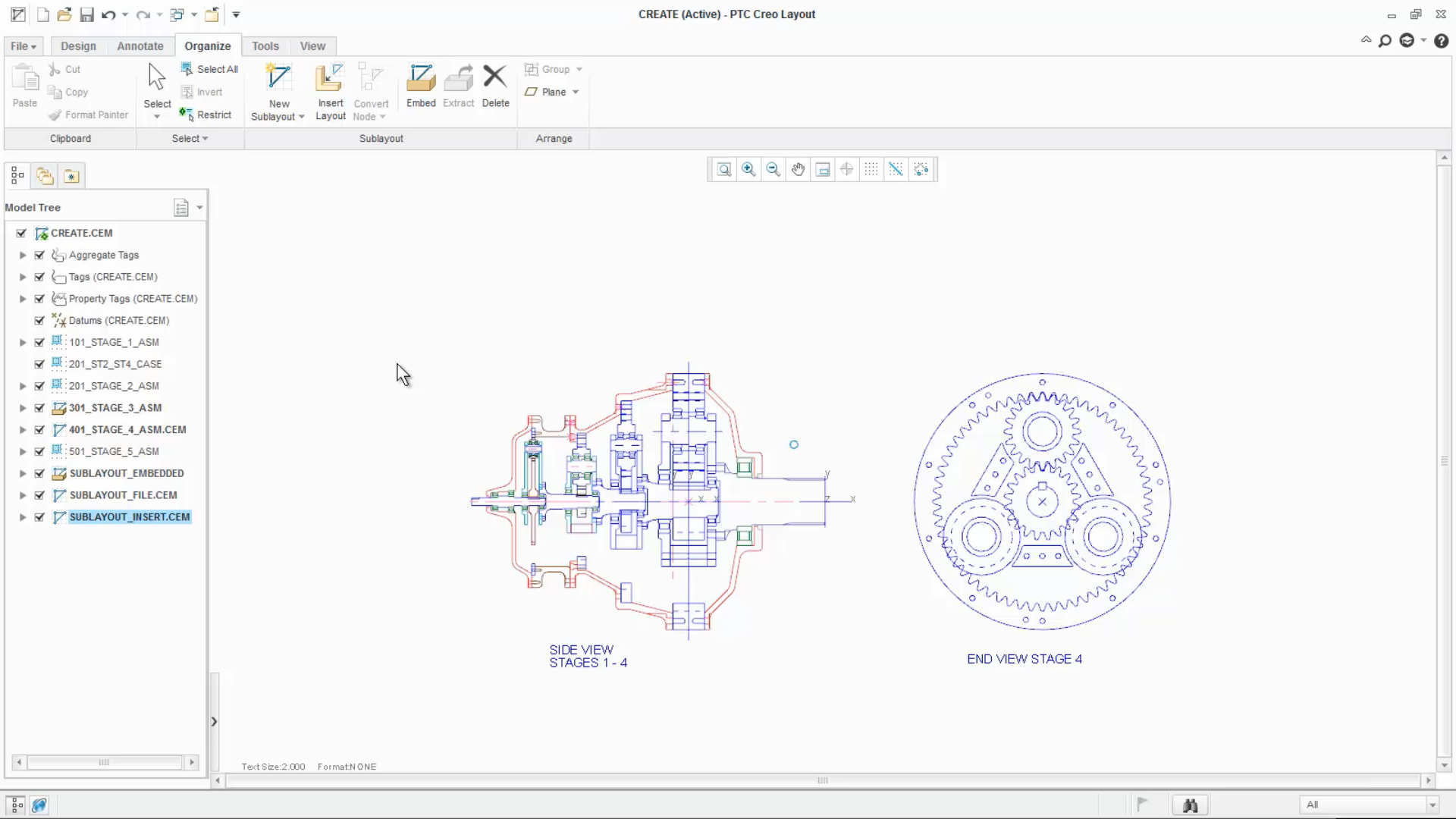
Task: Uncheck the CREATE.CEM root checkbox
Action: pyautogui.click(x=21, y=234)
